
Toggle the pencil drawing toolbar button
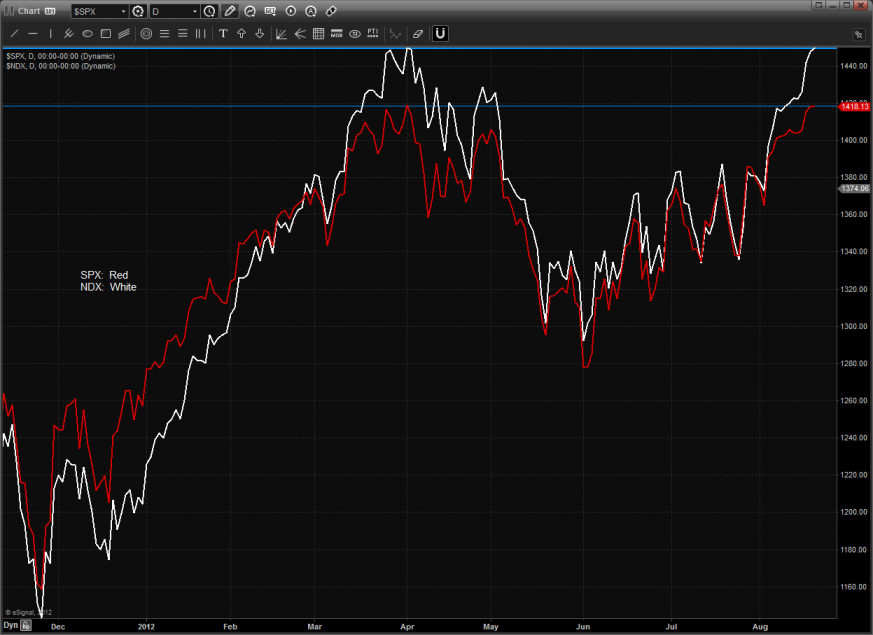click(229, 11)
